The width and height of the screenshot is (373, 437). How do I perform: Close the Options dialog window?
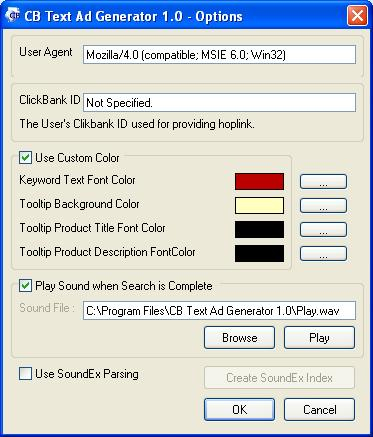click(357, 16)
